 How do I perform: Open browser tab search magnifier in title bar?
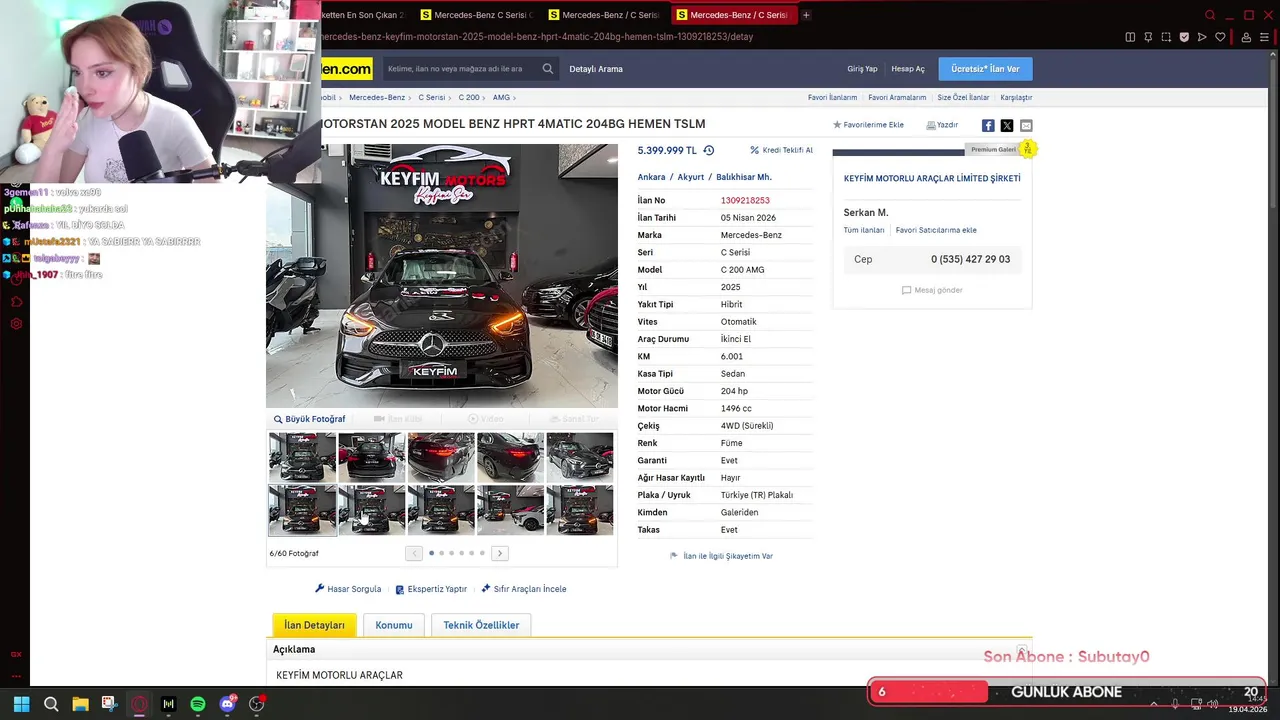[x=1210, y=15]
